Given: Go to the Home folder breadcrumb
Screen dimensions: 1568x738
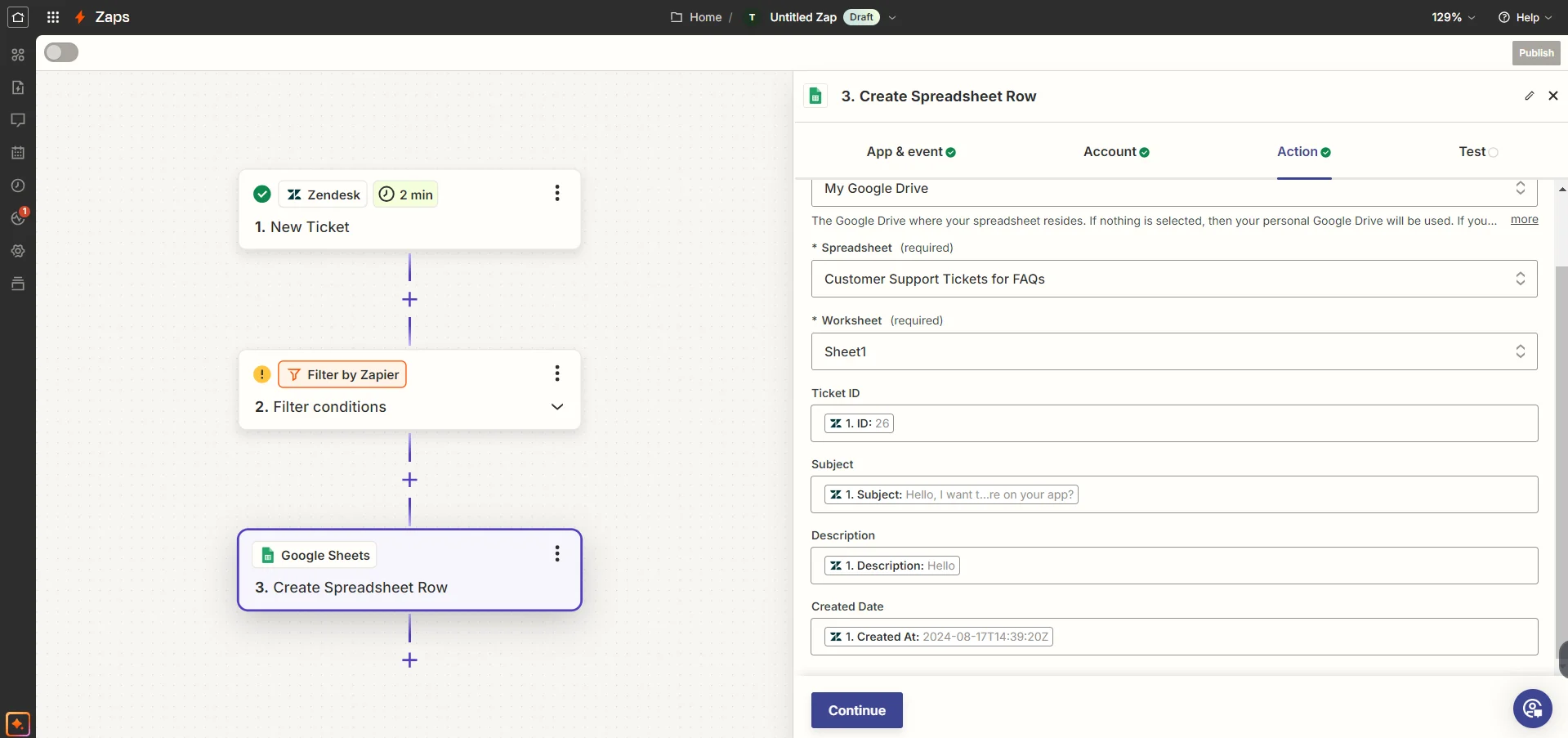Looking at the screenshot, I should coord(697,17).
